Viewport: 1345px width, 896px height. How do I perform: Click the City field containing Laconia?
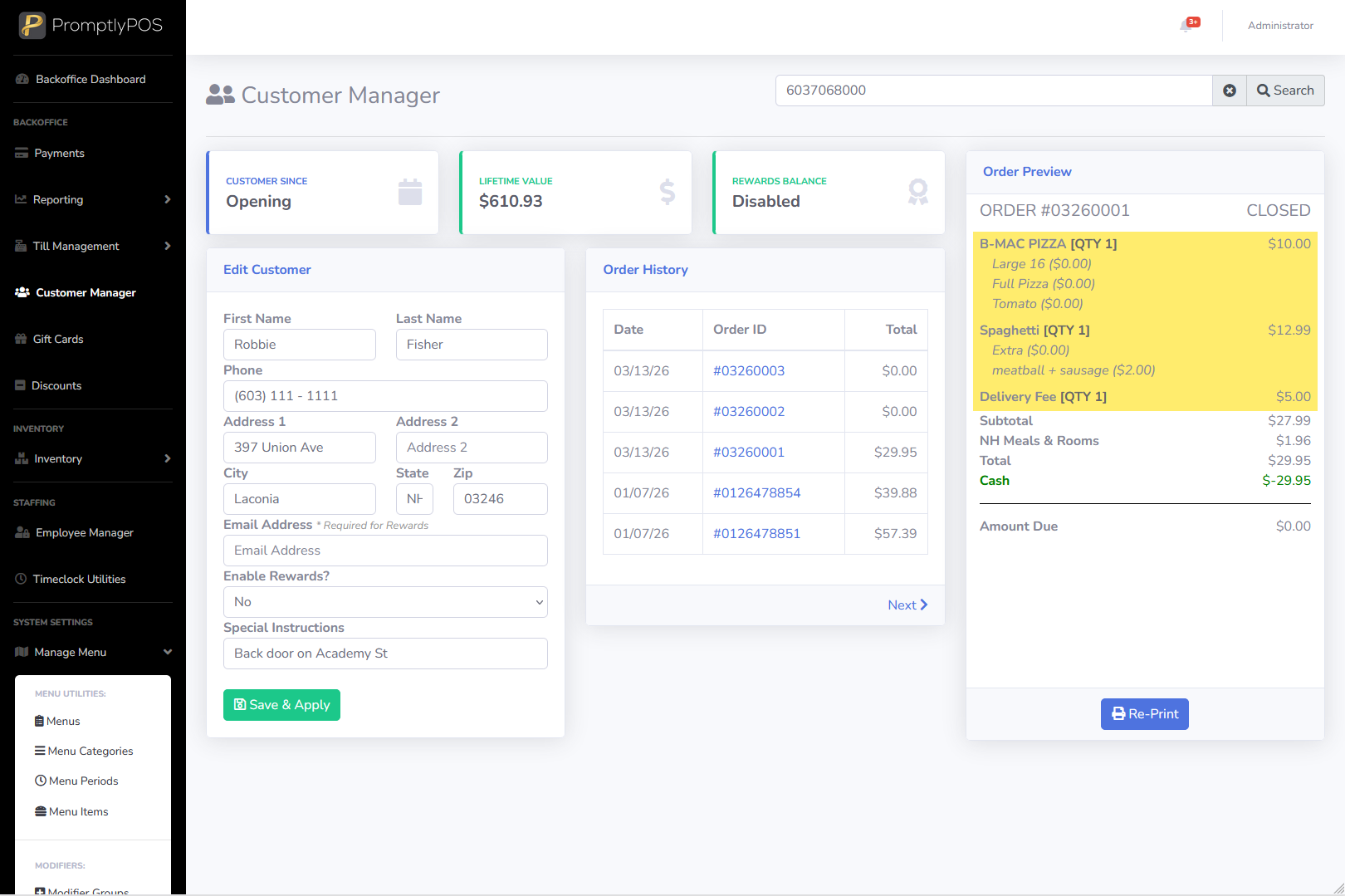click(x=300, y=499)
